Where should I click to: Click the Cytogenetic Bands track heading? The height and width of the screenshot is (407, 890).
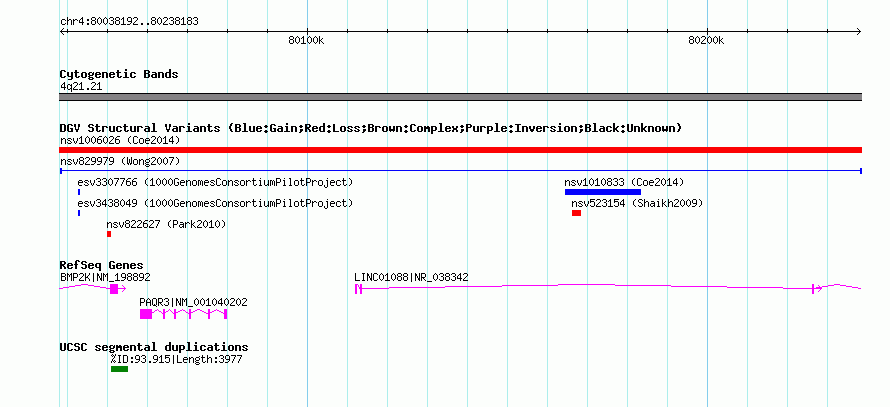coord(119,74)
